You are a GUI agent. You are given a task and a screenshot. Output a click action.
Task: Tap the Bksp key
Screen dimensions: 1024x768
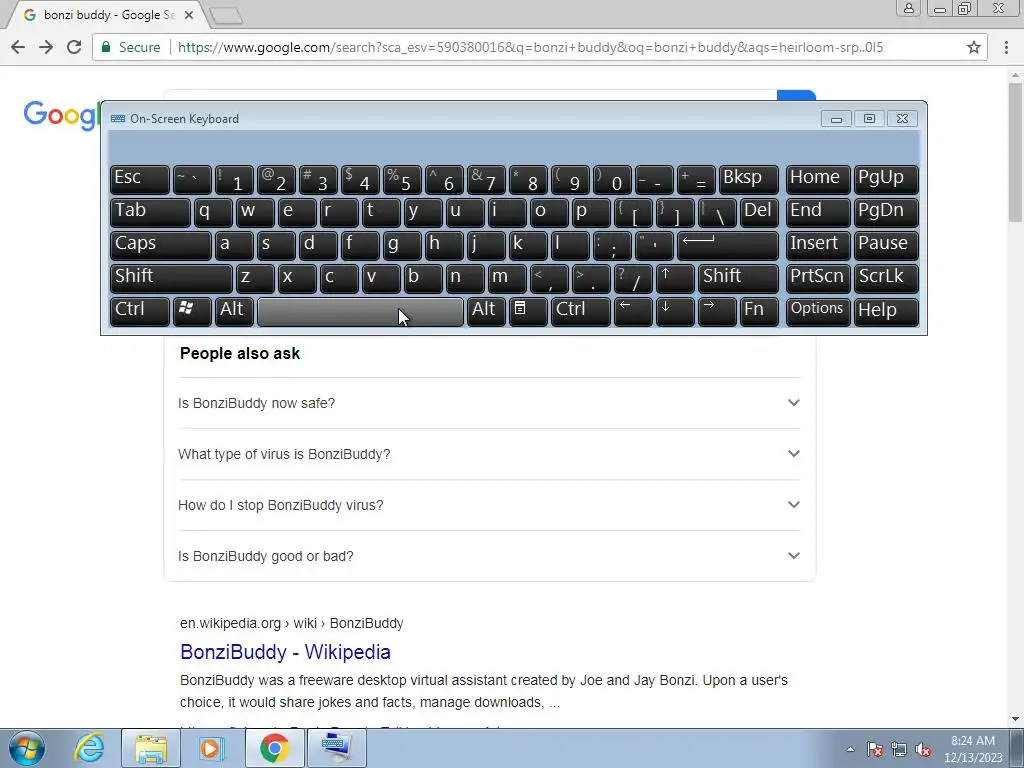pos(748,180)
